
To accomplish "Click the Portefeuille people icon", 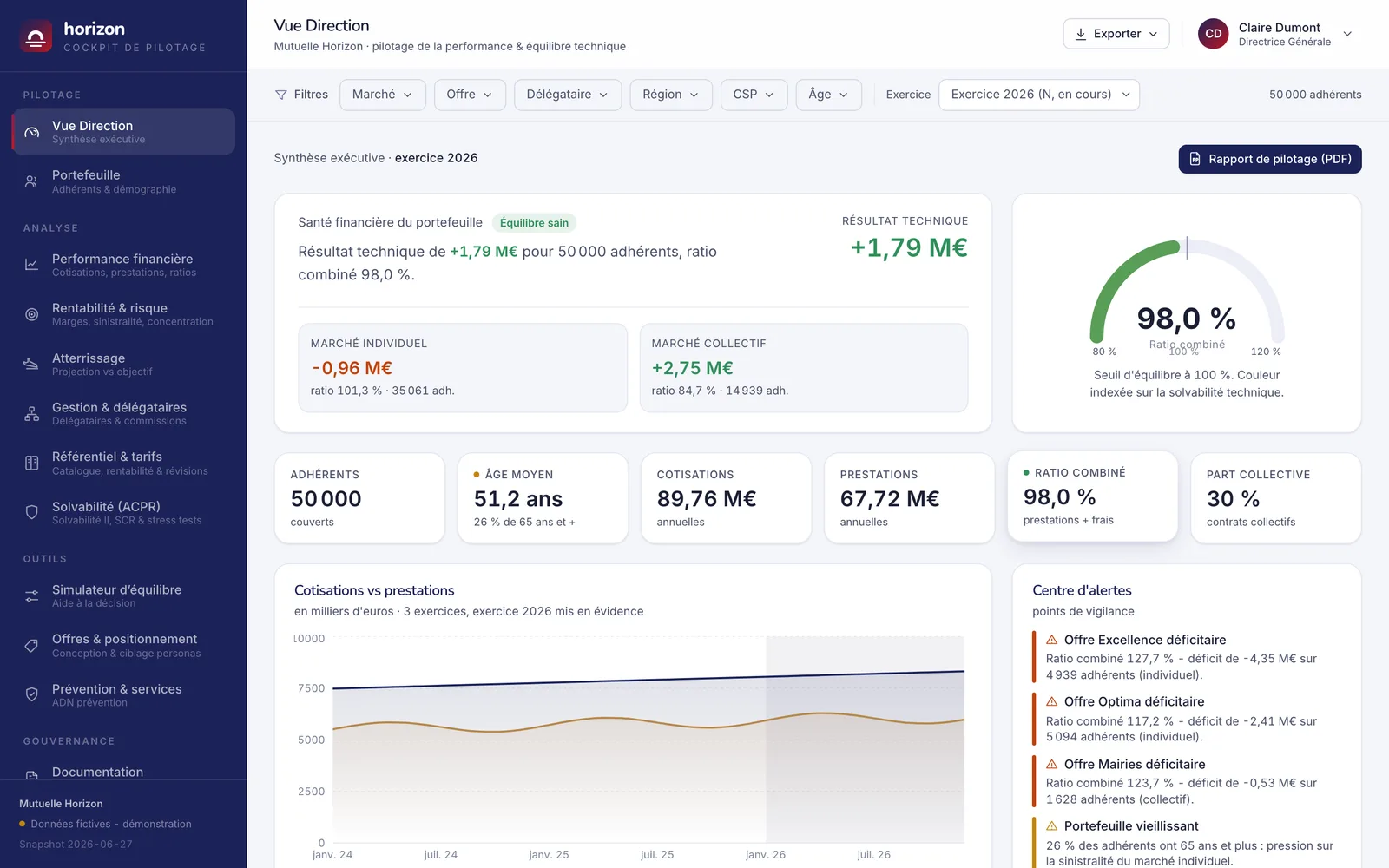I will click(31, 181).
